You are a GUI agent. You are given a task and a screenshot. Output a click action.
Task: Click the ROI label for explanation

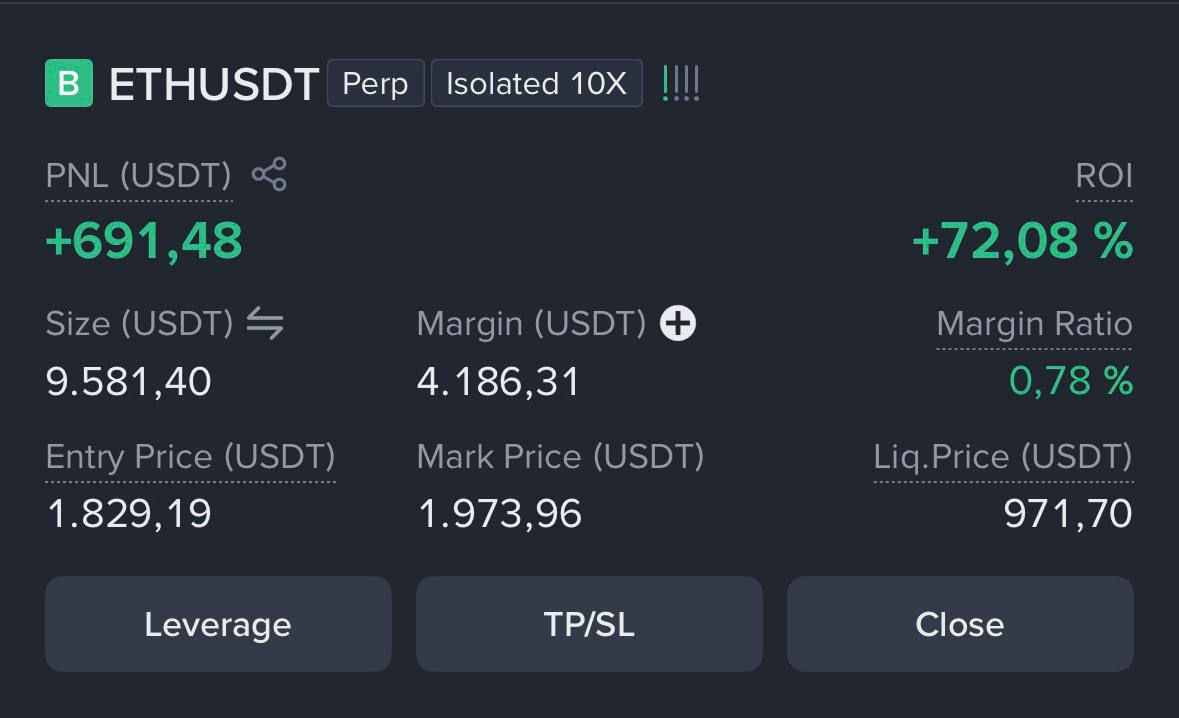point(1104,175)
